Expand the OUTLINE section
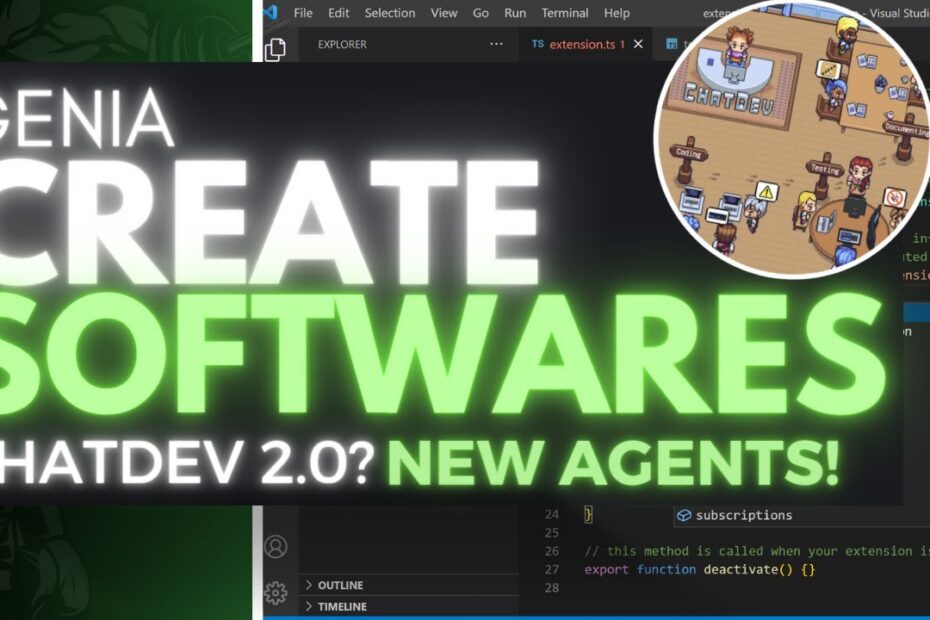The height and width of the screenshot is (620, 930). (x=409, y=585)
